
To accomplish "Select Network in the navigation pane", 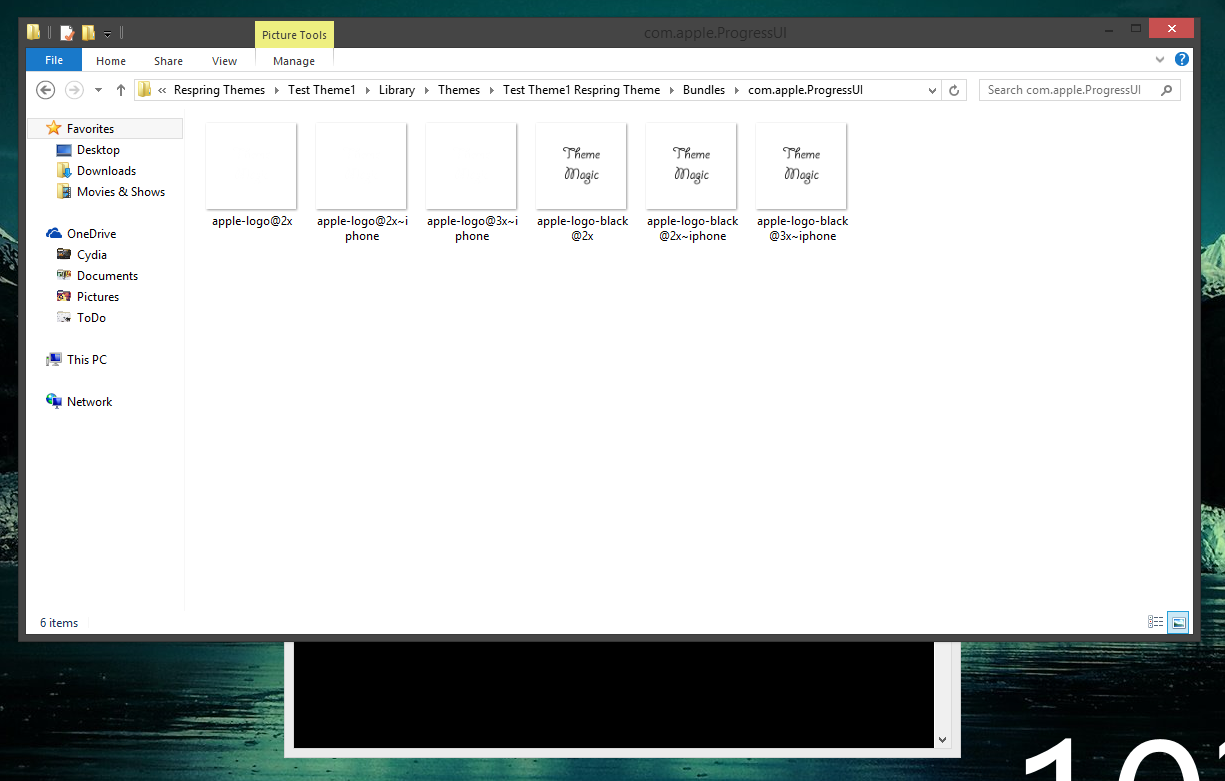I will 90,402.
